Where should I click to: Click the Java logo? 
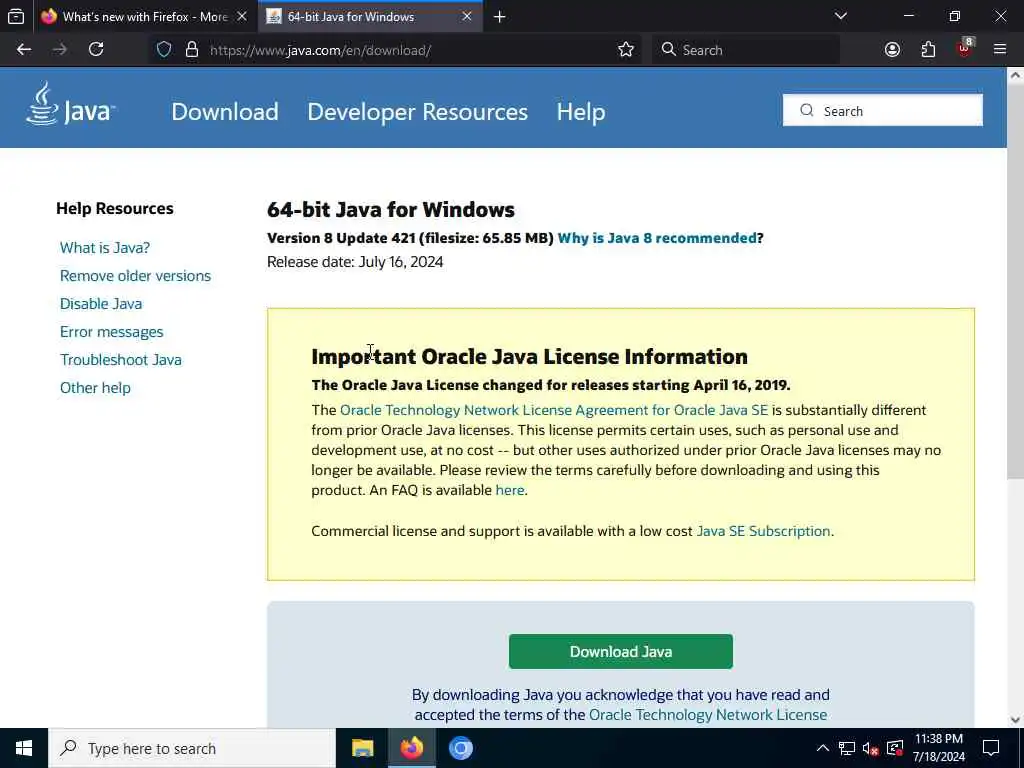(x=71, y=104)
